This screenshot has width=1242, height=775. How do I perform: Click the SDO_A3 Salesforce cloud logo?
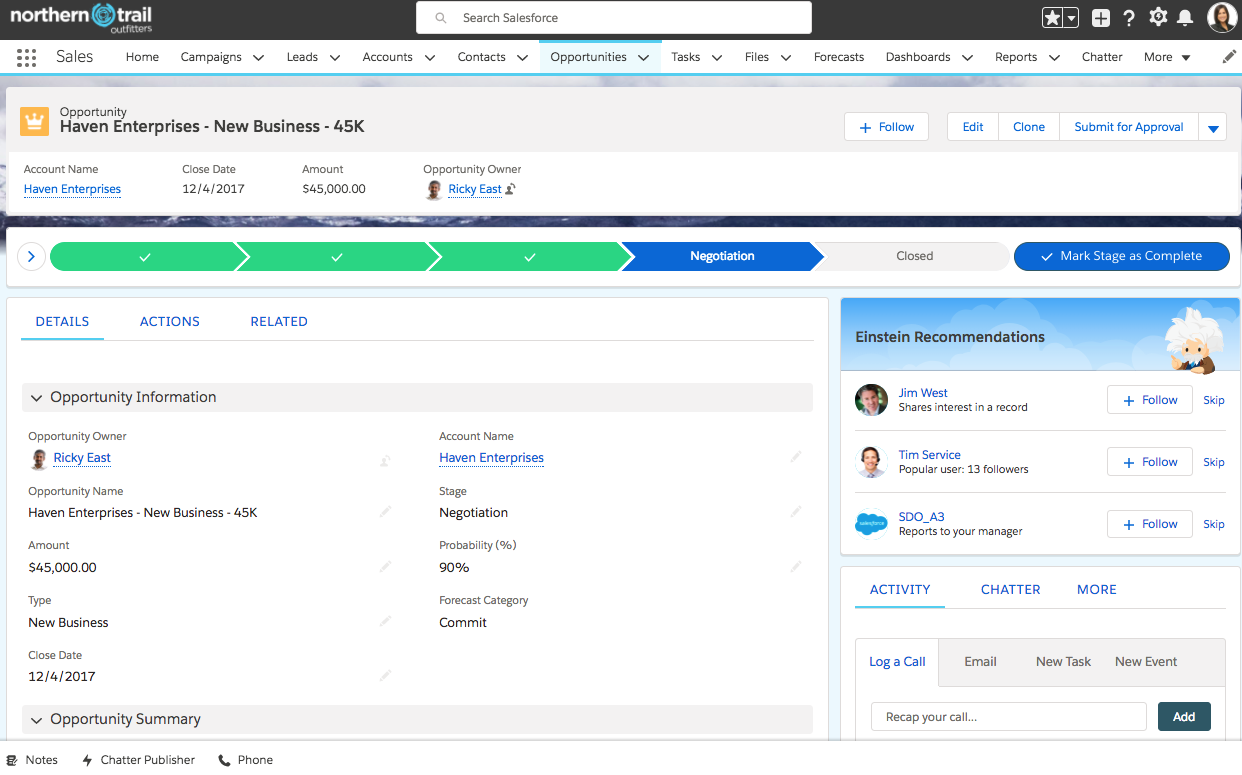tap(872, 524)
